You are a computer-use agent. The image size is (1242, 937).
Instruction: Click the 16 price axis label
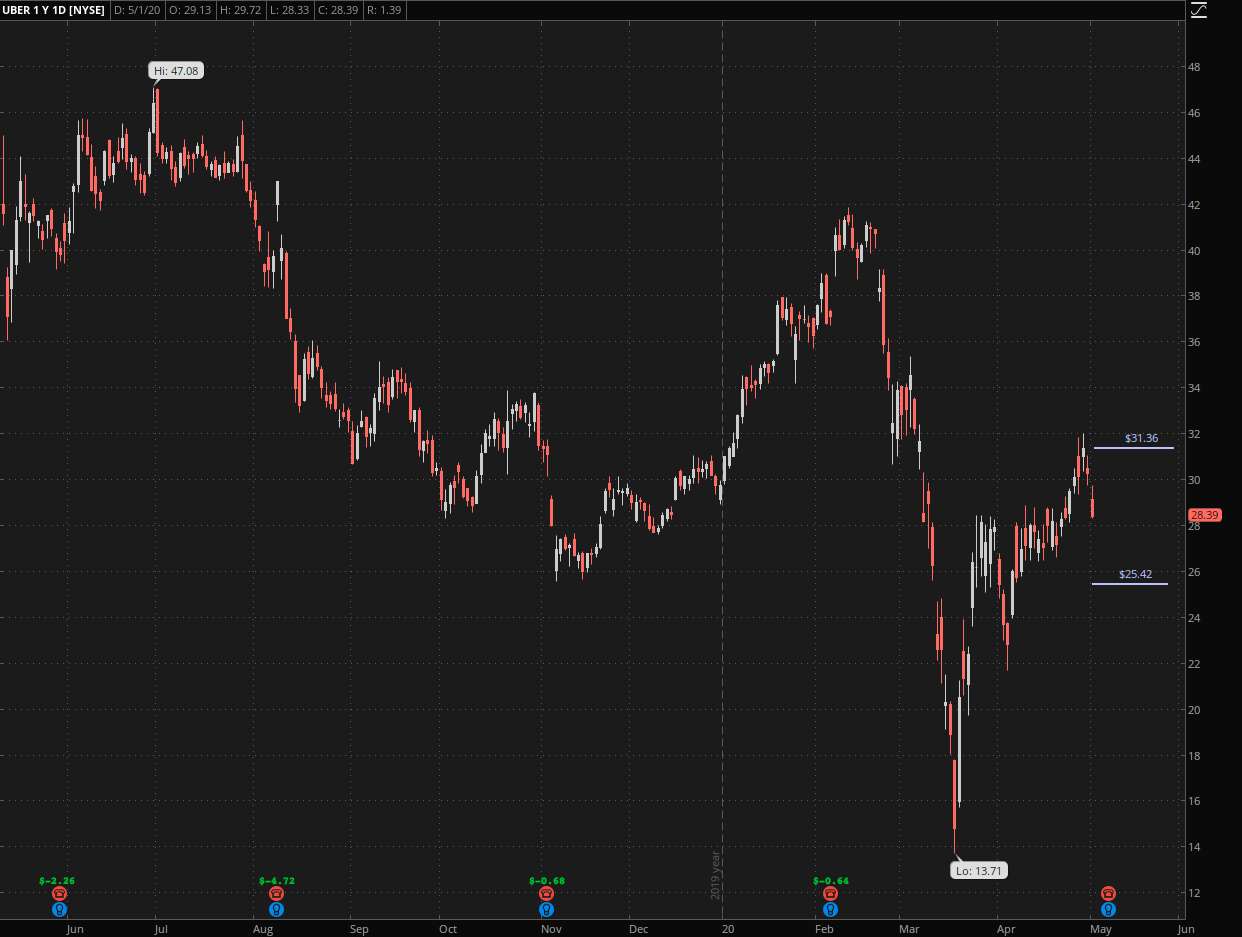click(x=1194, y=801)
